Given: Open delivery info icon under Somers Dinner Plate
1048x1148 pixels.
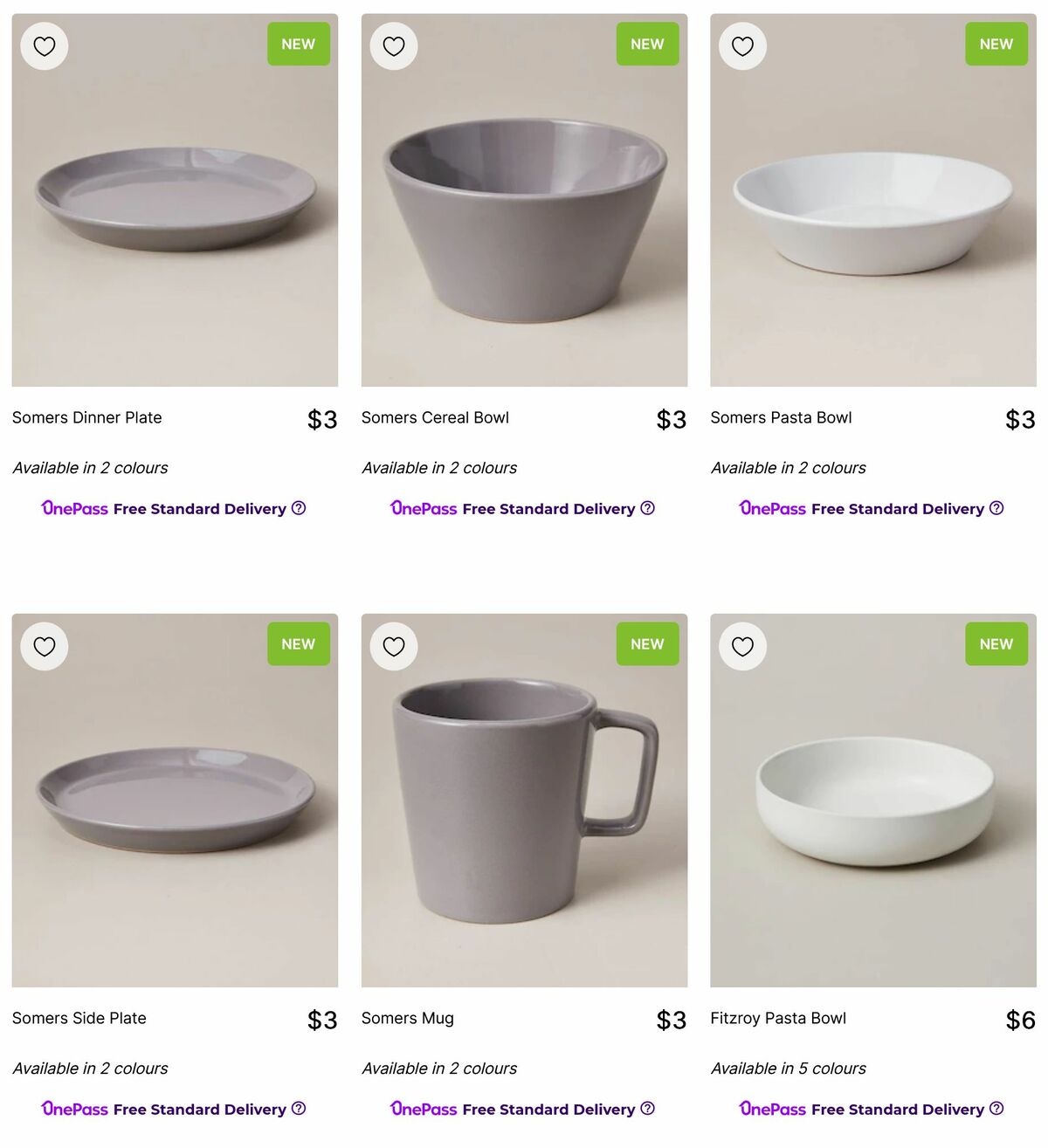Looking at the screenshot, I should click(x=299, y=508).
